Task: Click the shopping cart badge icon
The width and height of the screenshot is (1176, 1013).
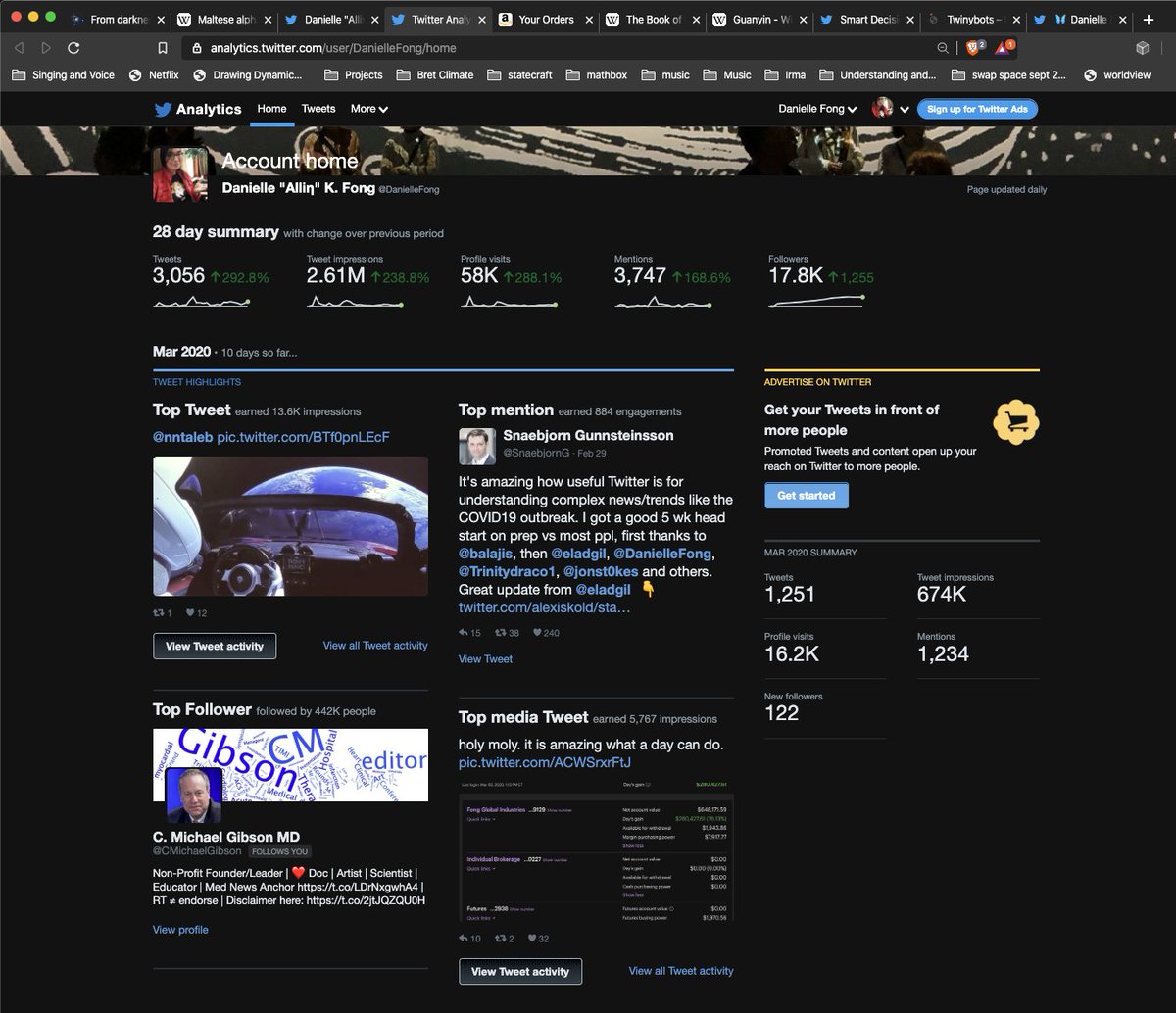Action: (x=1015, y=423)
